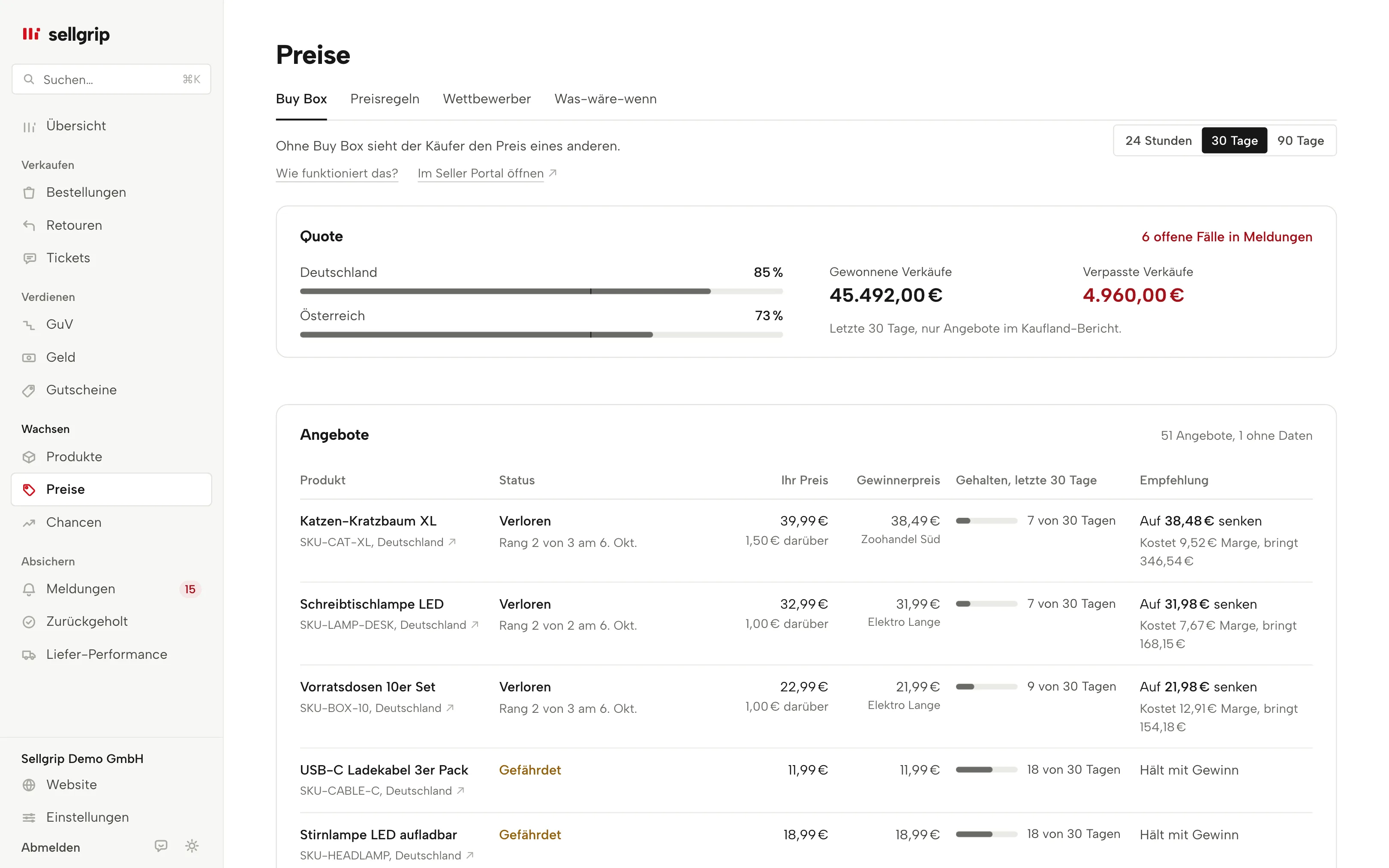Open 'Im Seller Portal öffnen' link
The width and height of the screenshot is (1389, 868).
(x=487, y=173)
